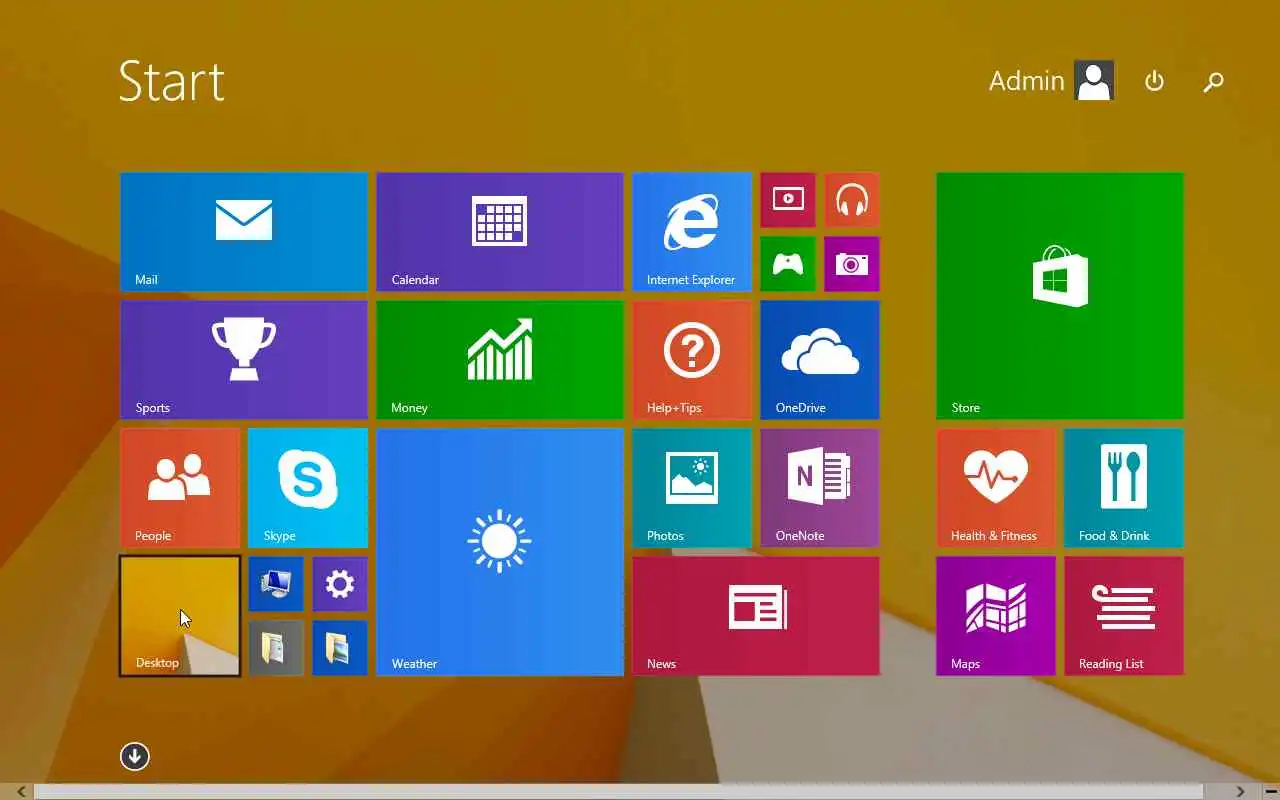Open the Mail tile
This screenshot has height=800, width=1280.
[x=244, y=232]
